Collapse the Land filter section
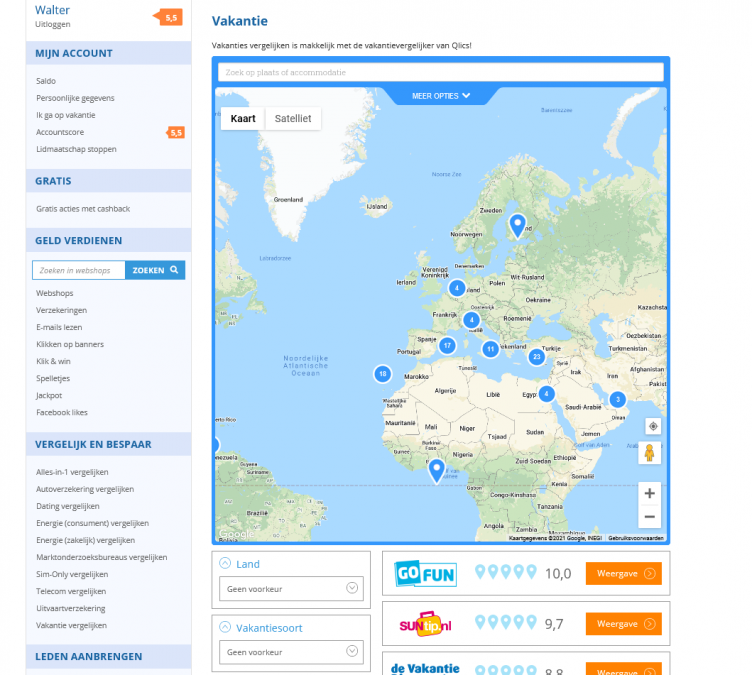 225,564
